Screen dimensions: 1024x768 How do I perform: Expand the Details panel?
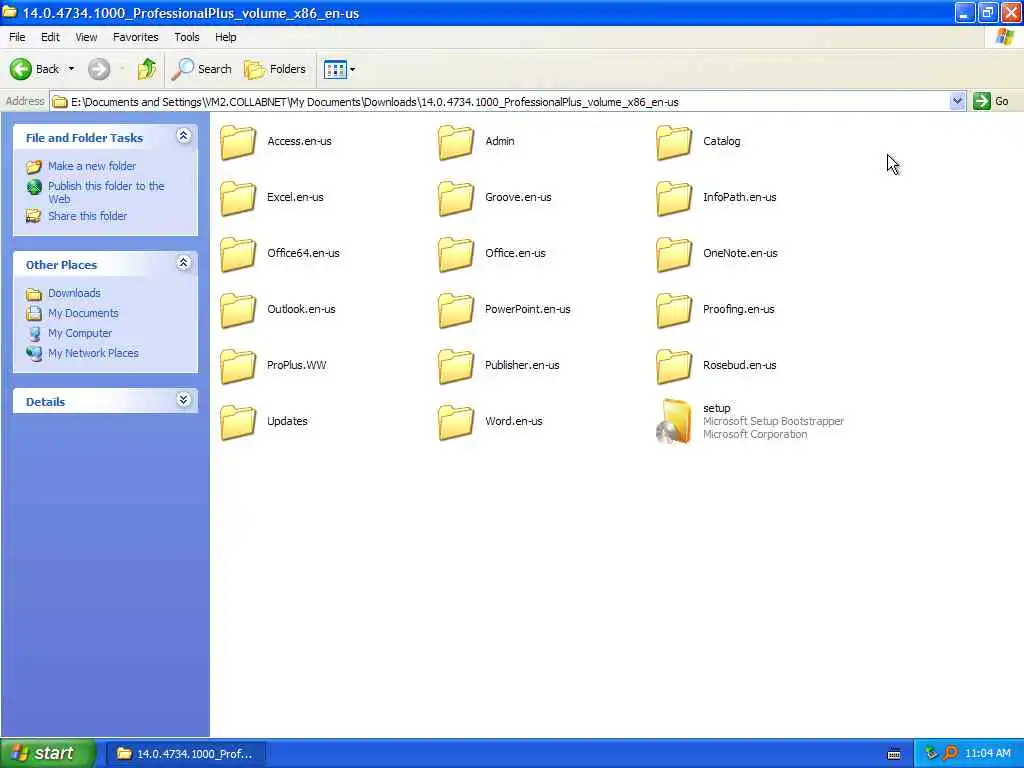[184, 400]
